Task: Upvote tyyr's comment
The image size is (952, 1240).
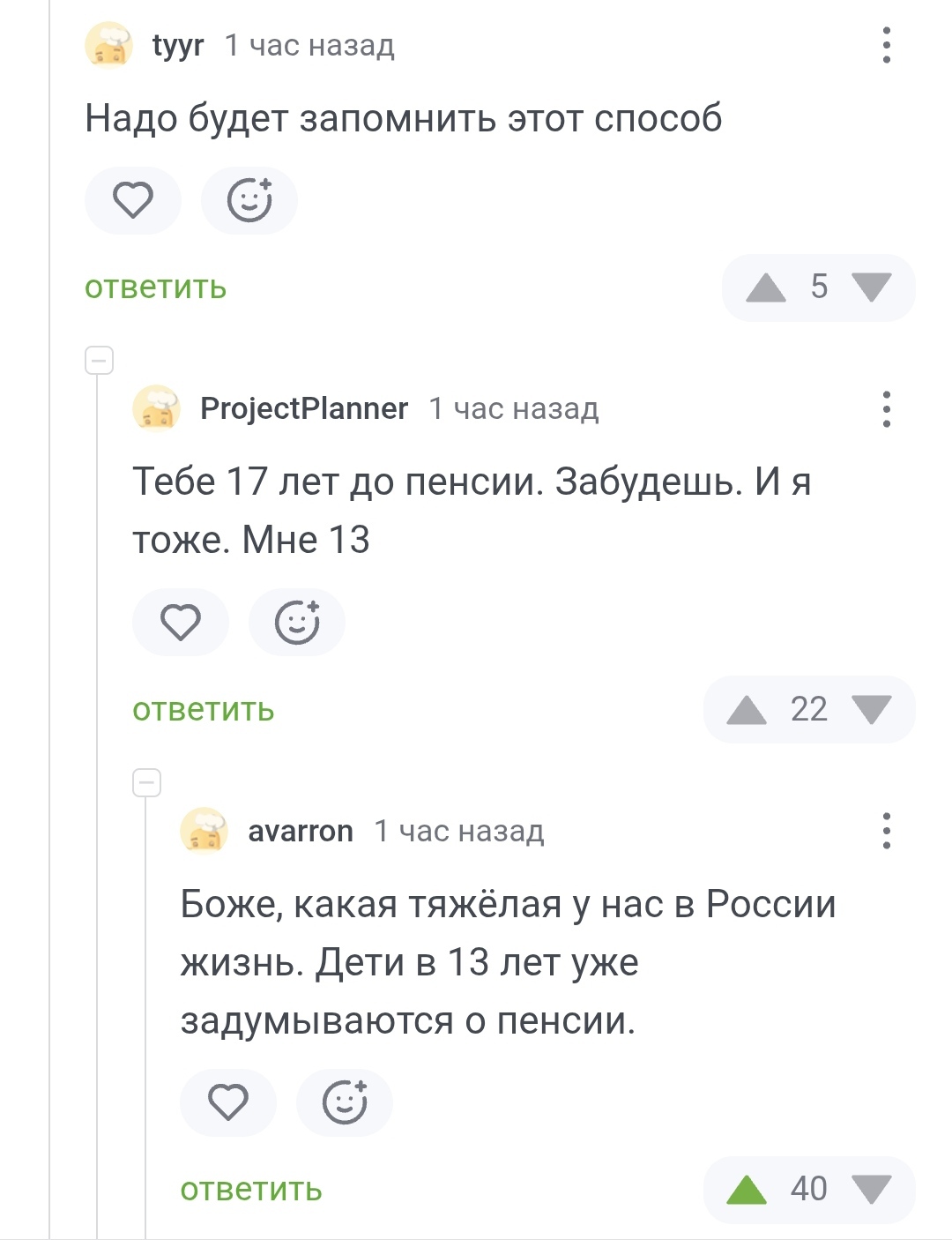Action: click(x=765, y=288)
